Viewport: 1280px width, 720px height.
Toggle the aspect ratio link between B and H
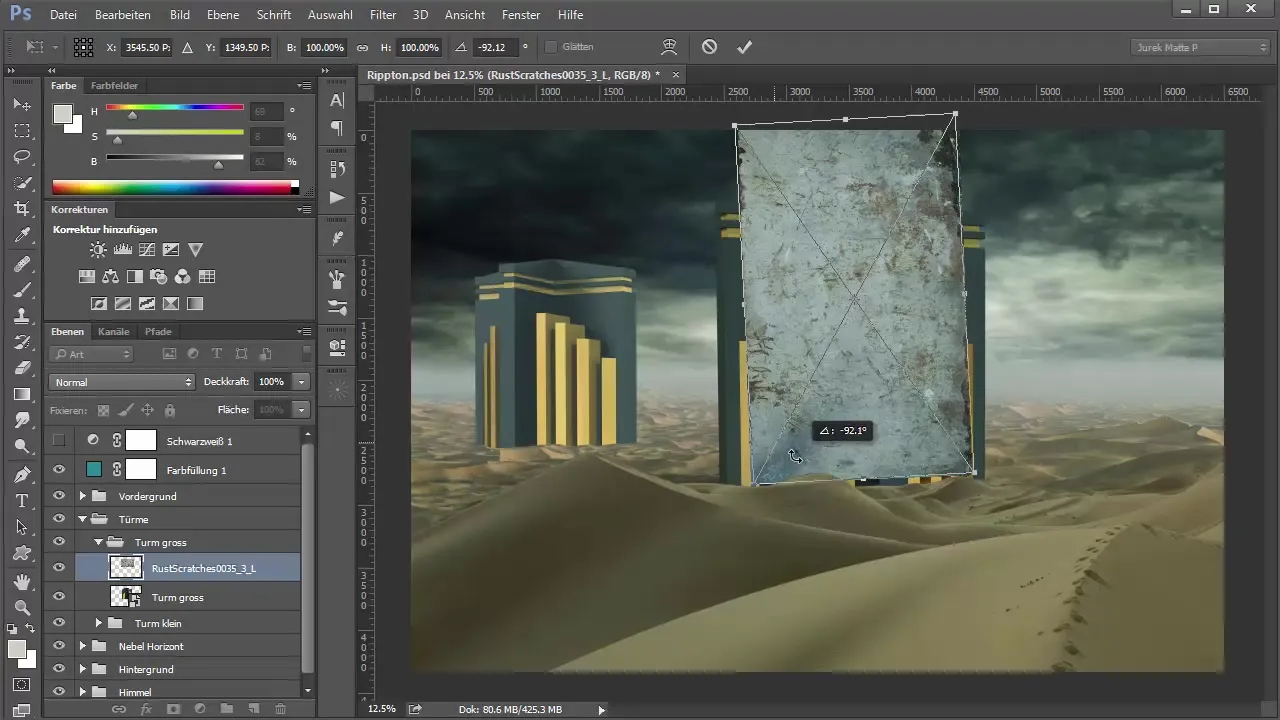[x=362, y=47]
